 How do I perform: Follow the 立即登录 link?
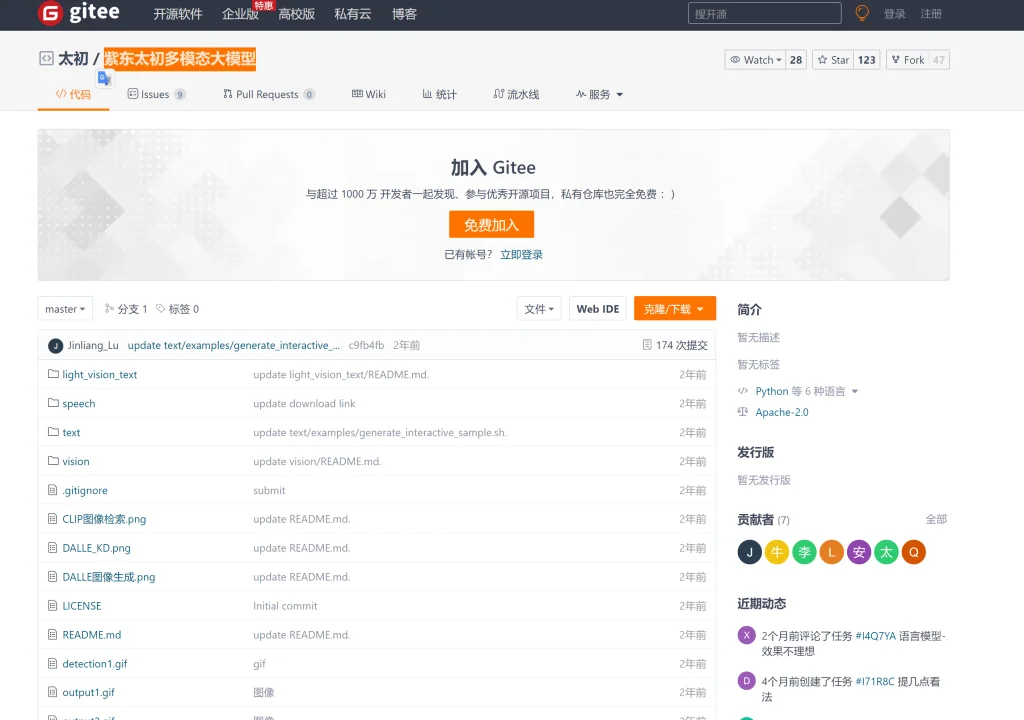point(521,253)
